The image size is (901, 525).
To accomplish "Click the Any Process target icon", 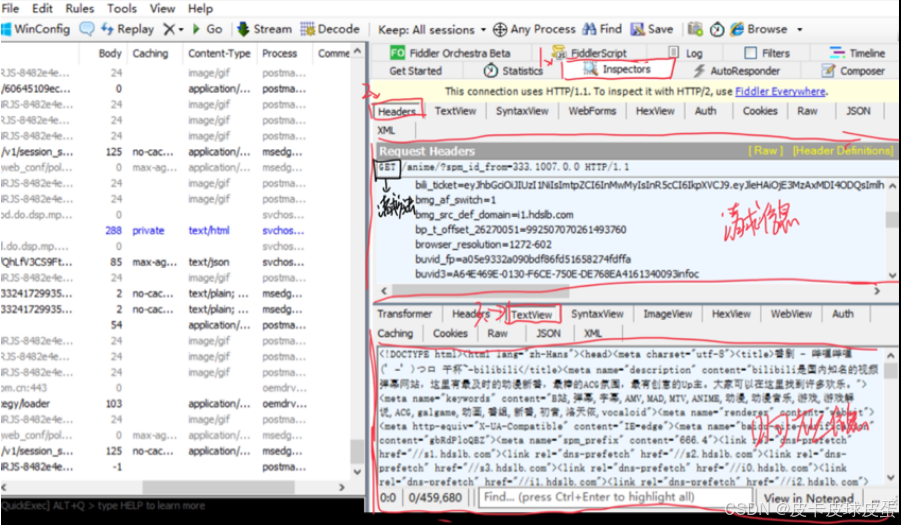I will point(500,29).
